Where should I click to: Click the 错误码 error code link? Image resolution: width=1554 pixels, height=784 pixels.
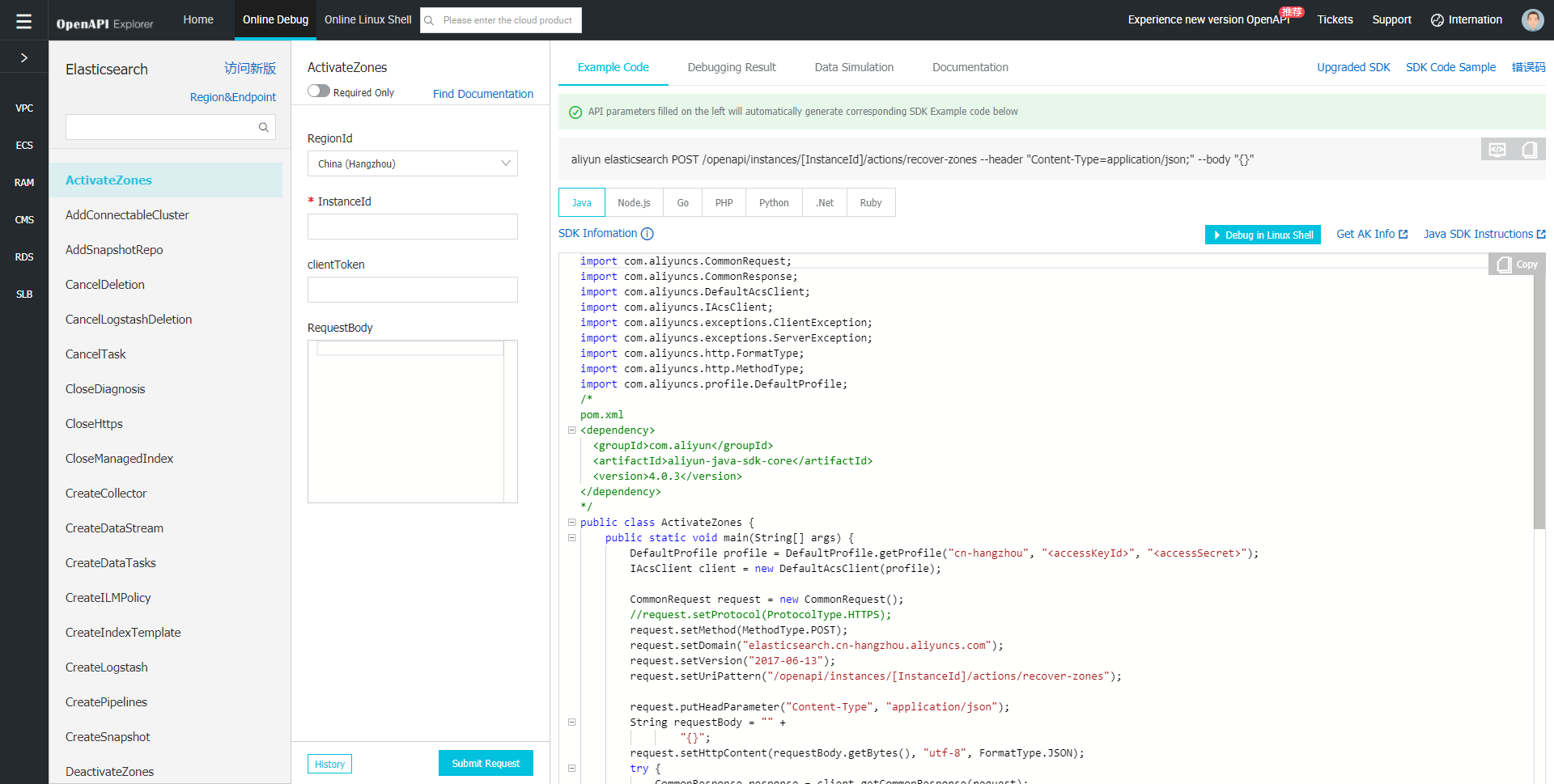tap(1528, 67)
